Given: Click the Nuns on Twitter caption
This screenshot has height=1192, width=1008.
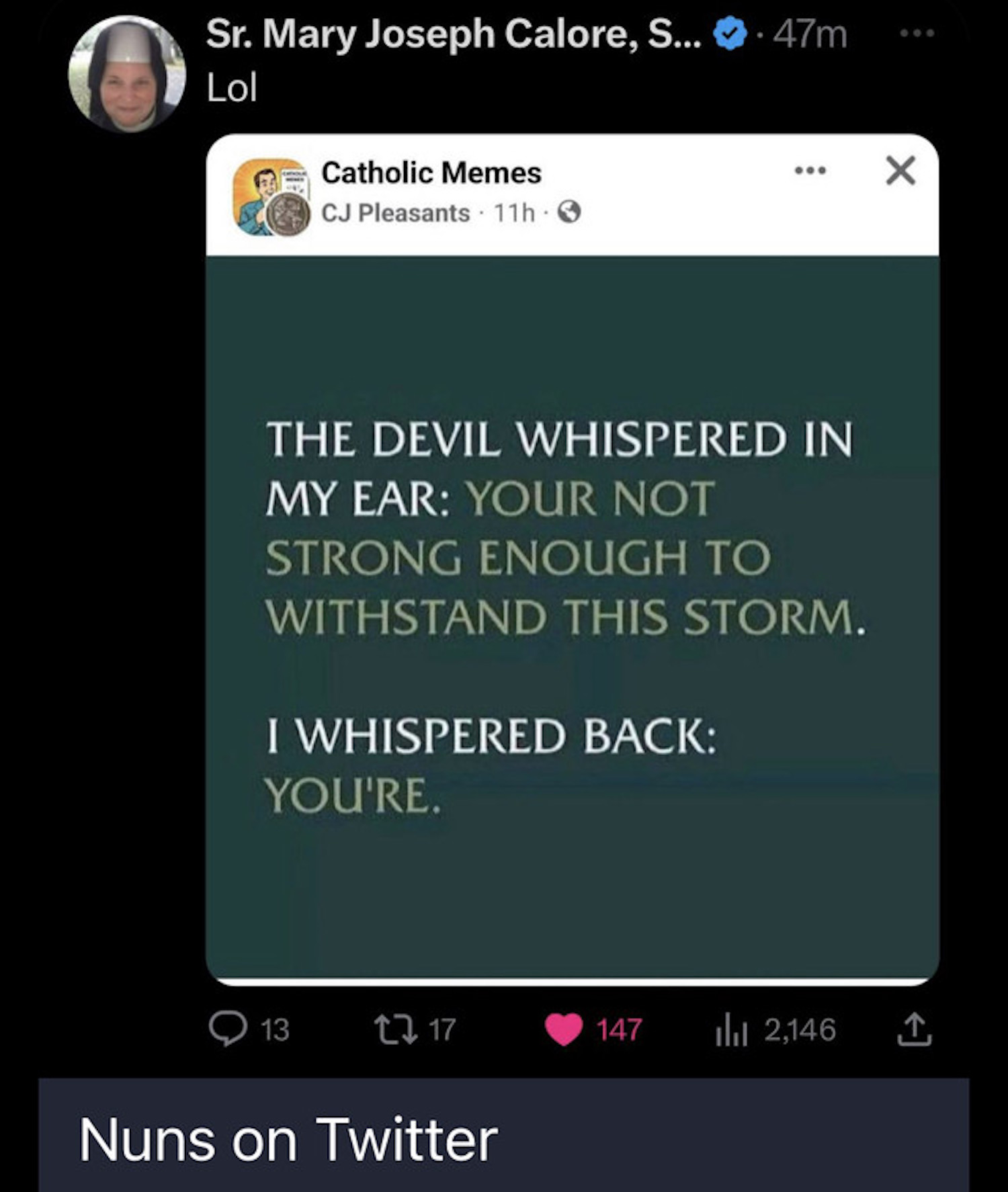Looking at the screenshot, I should 288,1140.
